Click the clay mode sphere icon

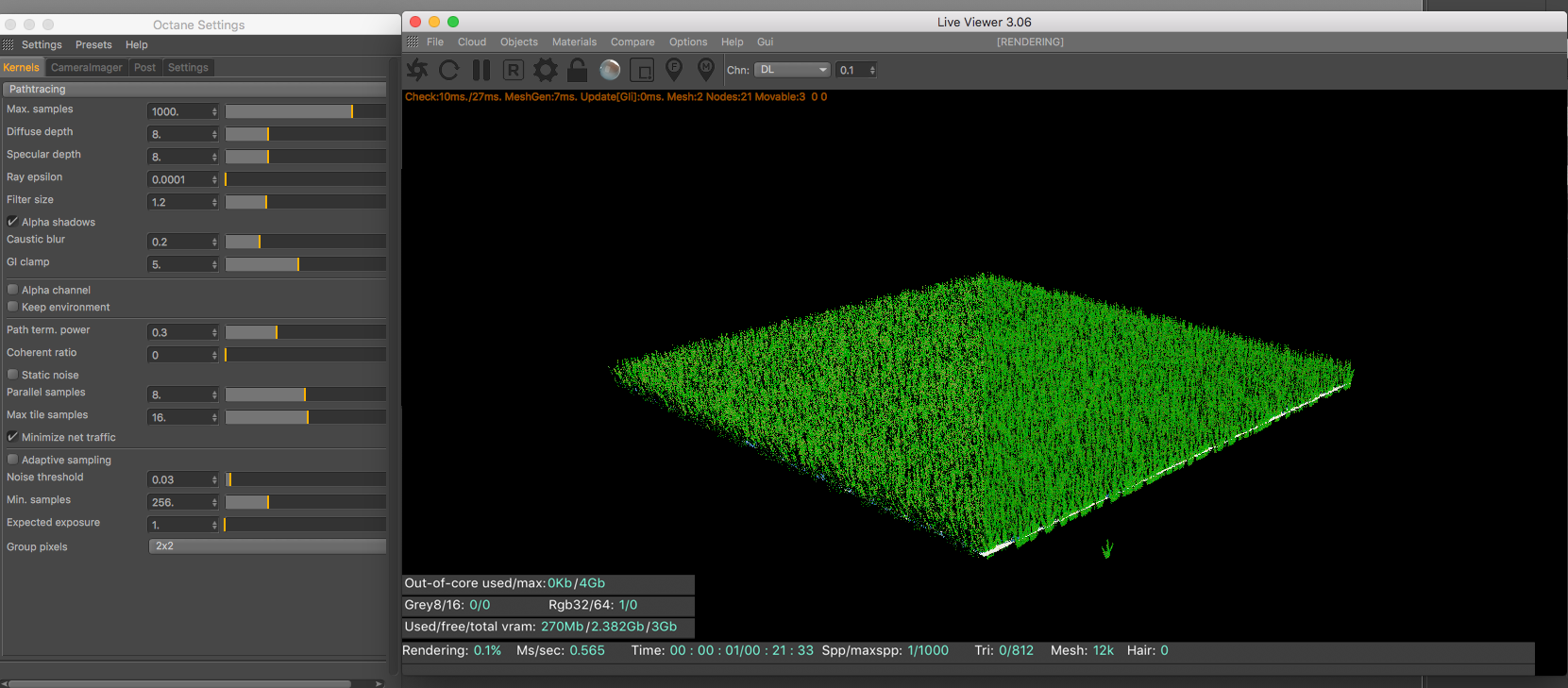coord(610,70)
